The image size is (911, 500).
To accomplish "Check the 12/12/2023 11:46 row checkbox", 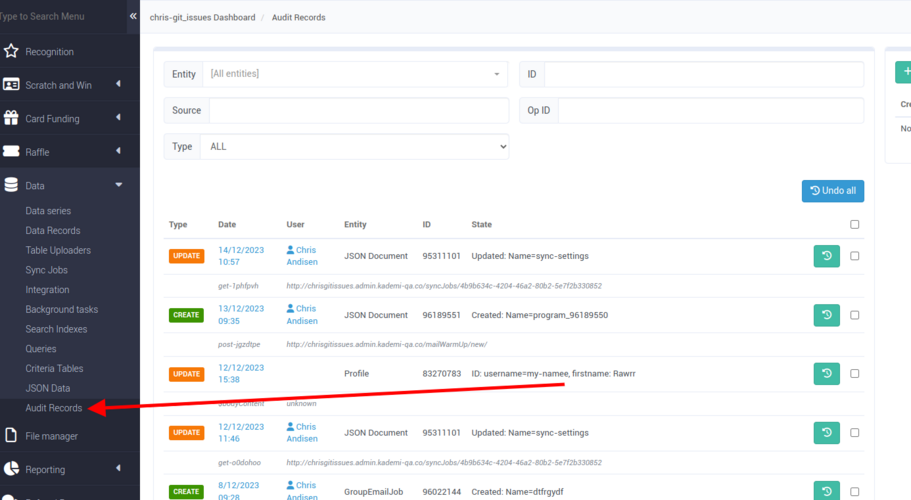I will [854, 433].
